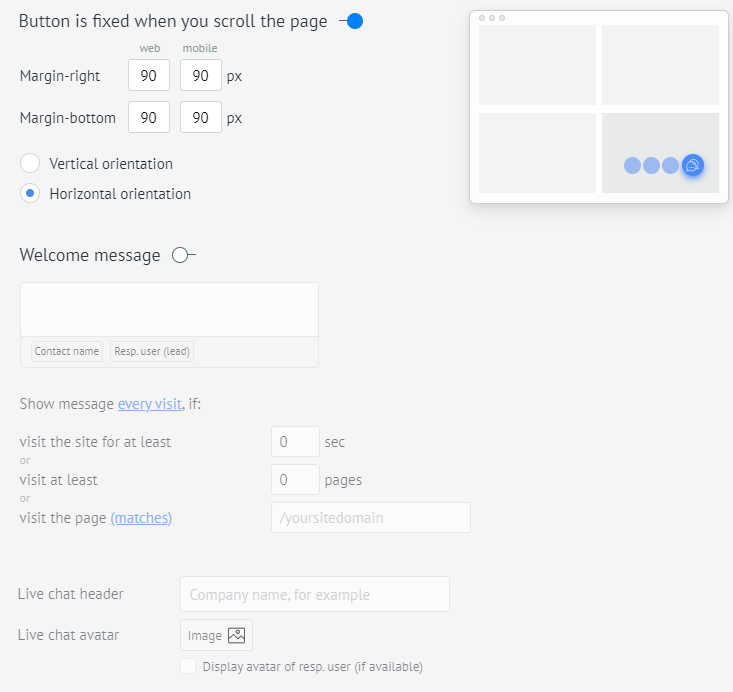Click the image picture icon for avatar
Image resolution: width=733 pixels, height=692 pixels.
coord(237,635)
